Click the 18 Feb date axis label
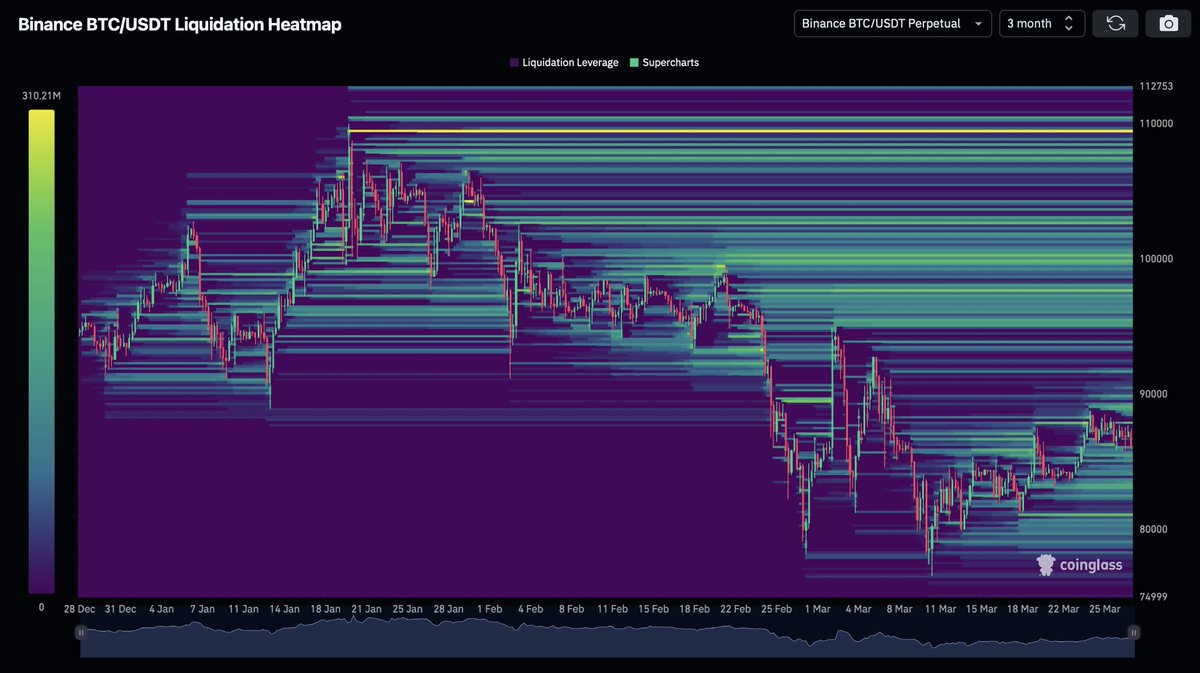The width and height of the screenshot is (1200, 673). tap(694, 608)
